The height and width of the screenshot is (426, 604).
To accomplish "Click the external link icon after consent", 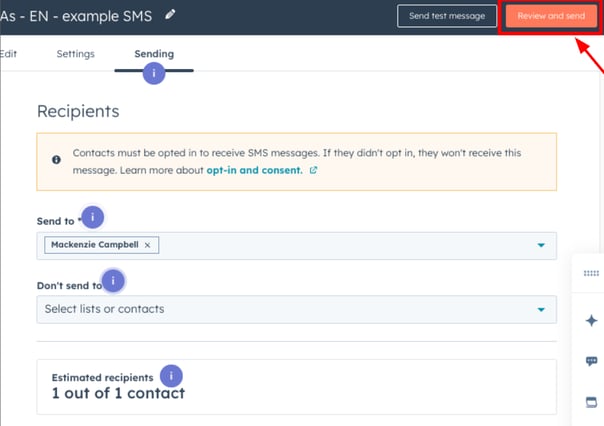I will 313,170.
